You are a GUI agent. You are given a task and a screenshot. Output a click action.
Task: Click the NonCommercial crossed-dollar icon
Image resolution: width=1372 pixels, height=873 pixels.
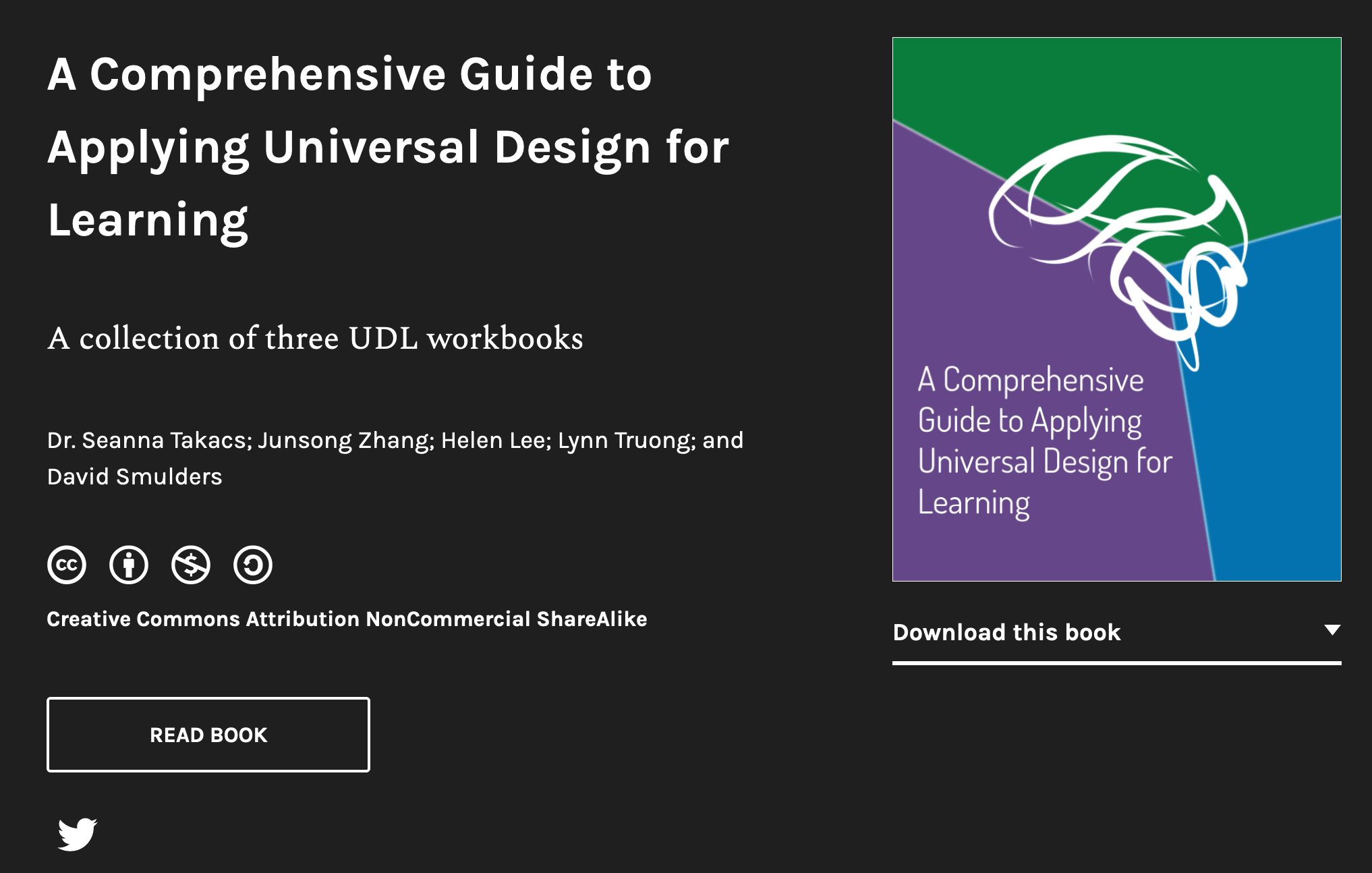pyautogui.click(x=190, y=565)
